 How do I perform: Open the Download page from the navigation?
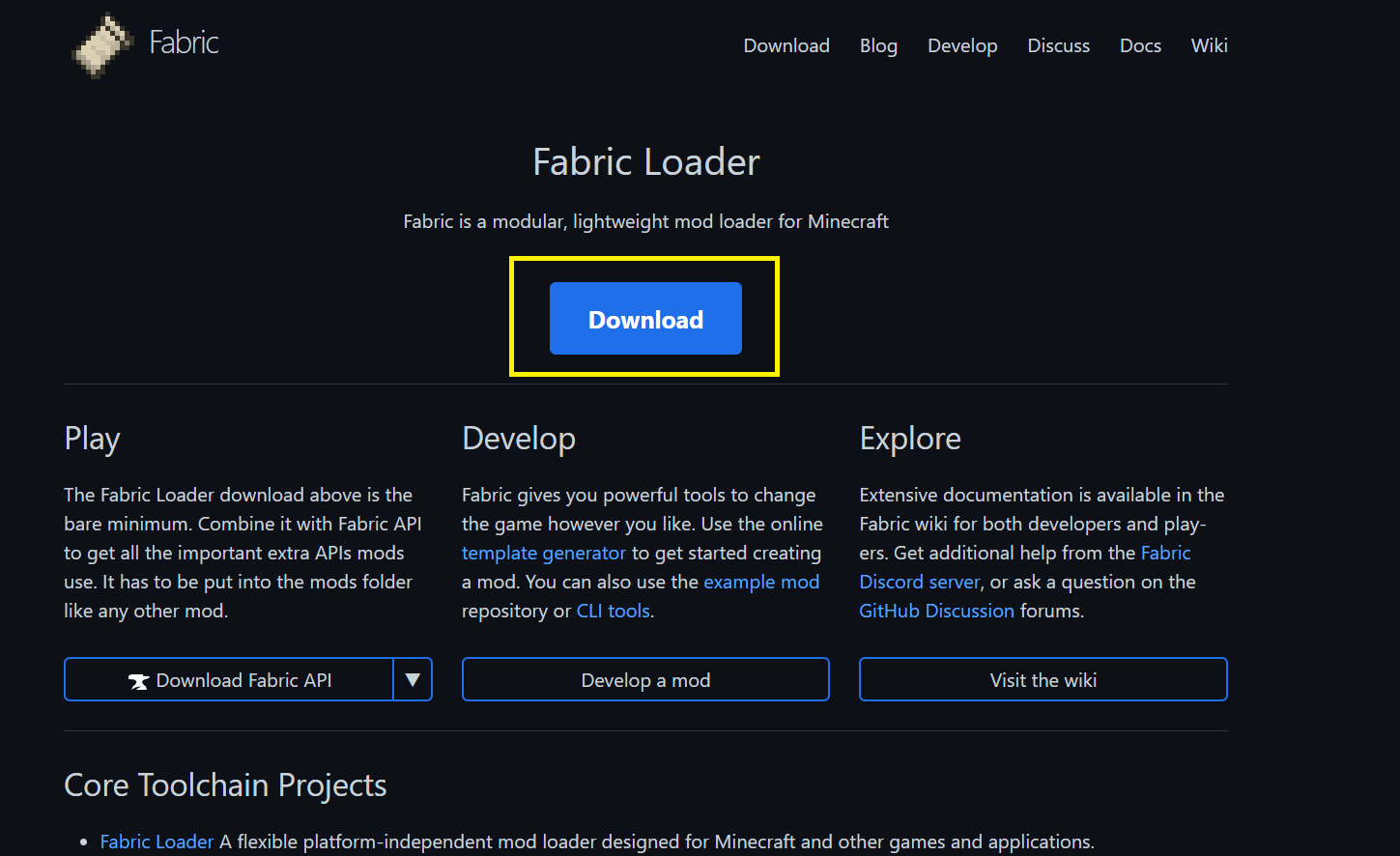click(786, 45)
